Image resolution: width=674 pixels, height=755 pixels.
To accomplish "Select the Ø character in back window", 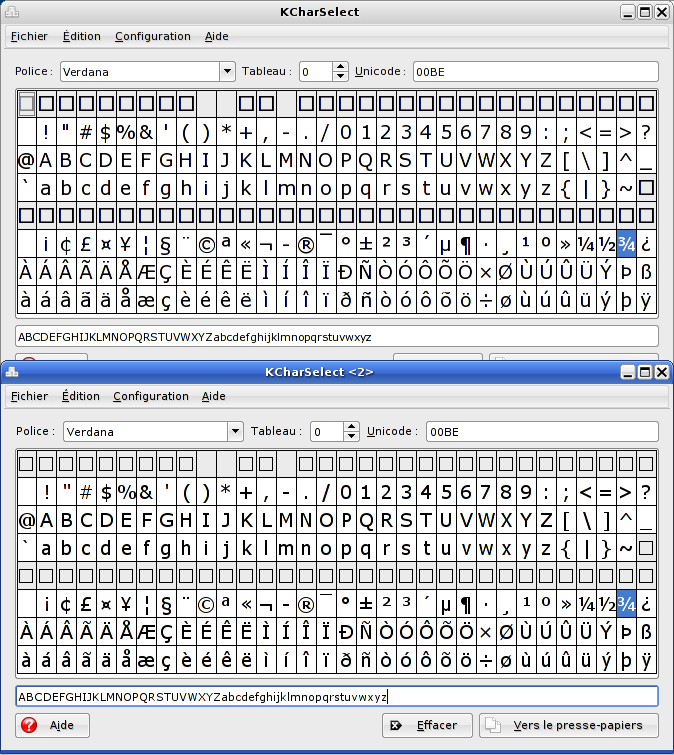I will click(x=506, y=272).
